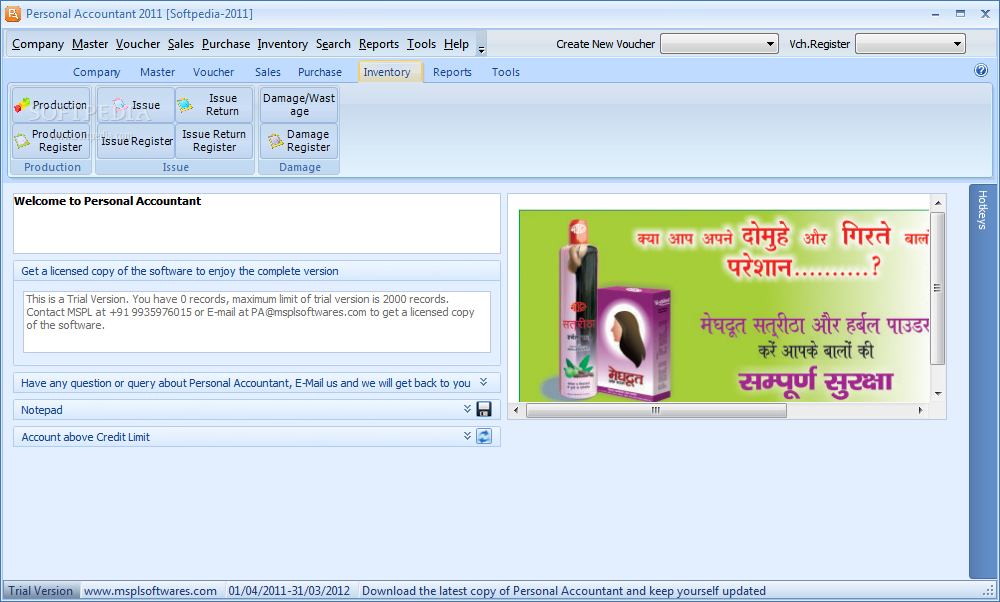This screenshot has width=1000, height=602.
Task: Click the ad panel scroll right arrow
Action: tap(920, 410)
